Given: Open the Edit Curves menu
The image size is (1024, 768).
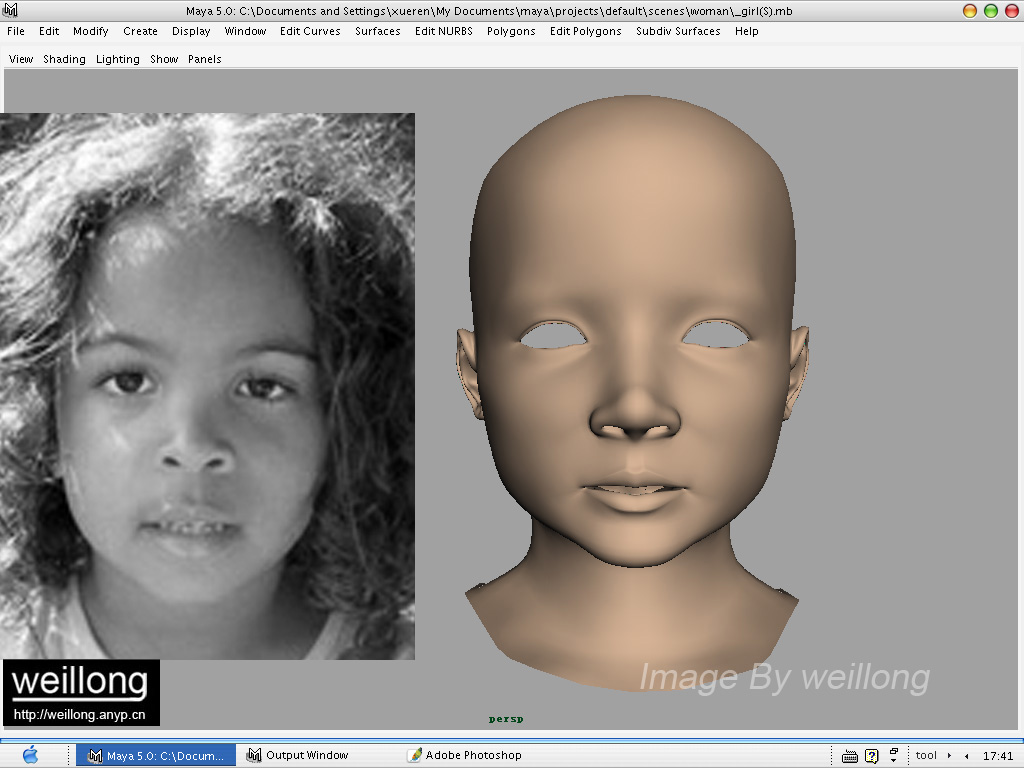Looking at the screenshot, I should click(x=310, y=31).
